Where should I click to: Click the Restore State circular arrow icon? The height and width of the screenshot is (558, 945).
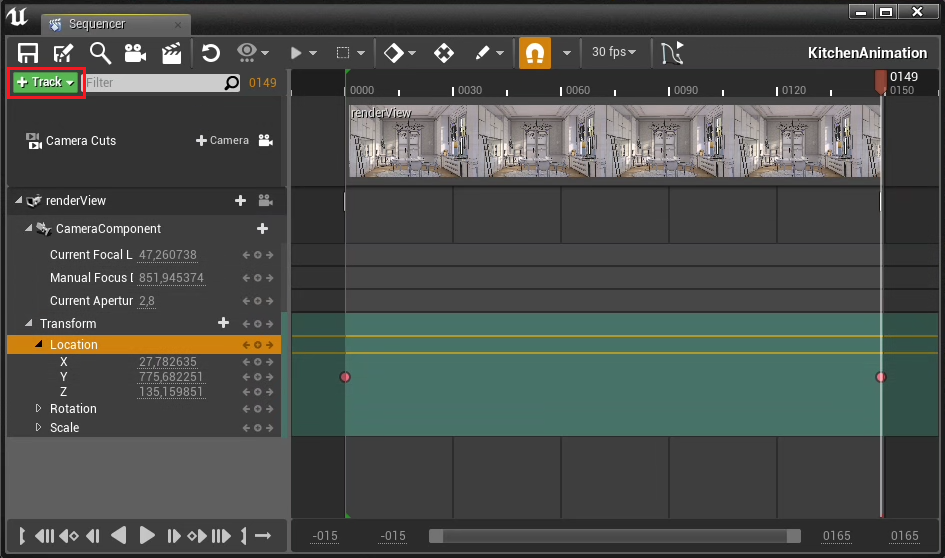click(210, 53)
